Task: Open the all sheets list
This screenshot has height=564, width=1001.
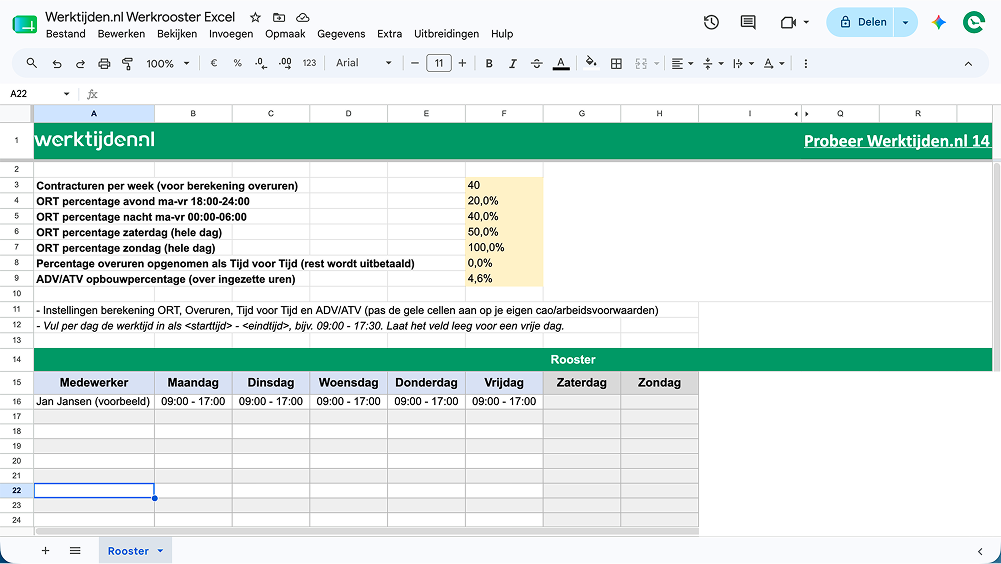Action: [75, 551]
